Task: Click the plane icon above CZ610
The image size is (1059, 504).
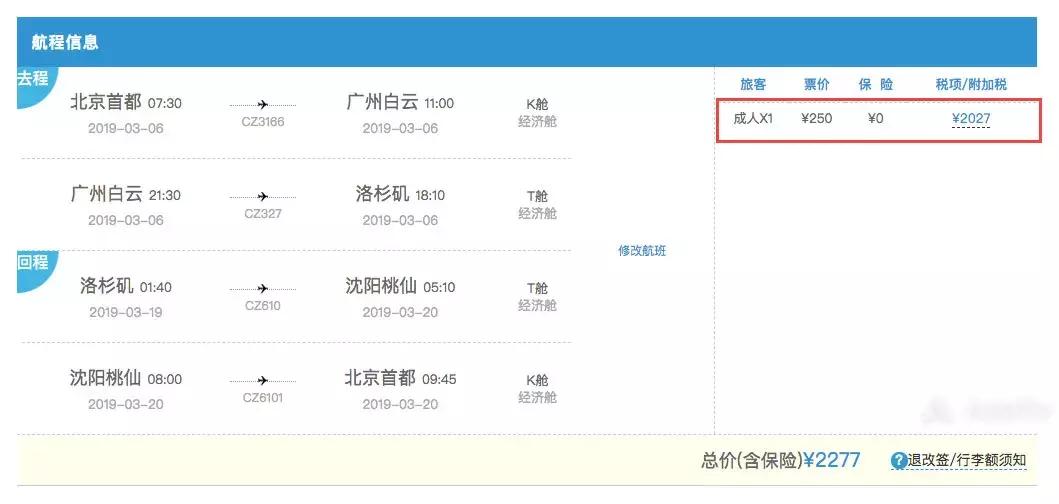Action: point(263,288)
